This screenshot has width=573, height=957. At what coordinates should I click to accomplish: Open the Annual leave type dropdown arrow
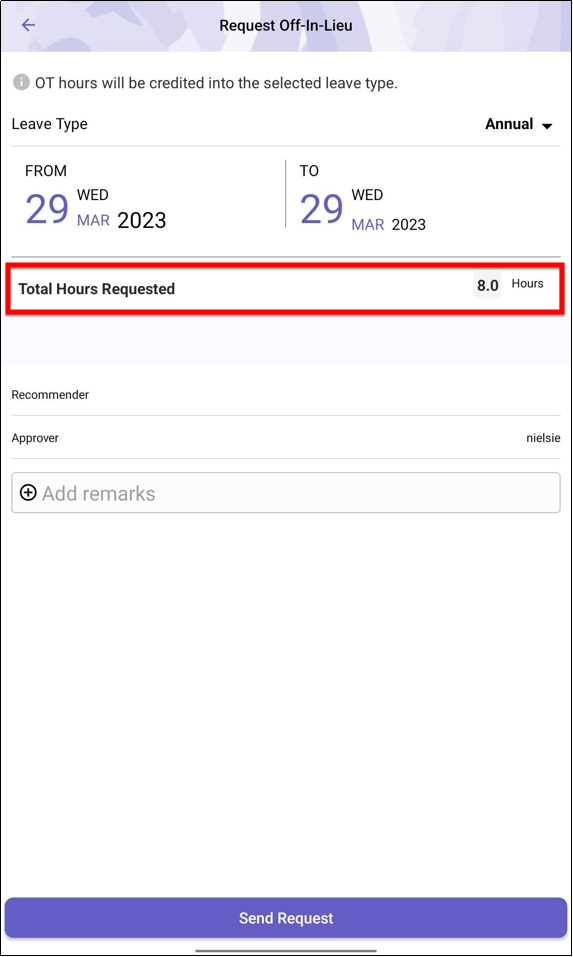tap(547, 126)
